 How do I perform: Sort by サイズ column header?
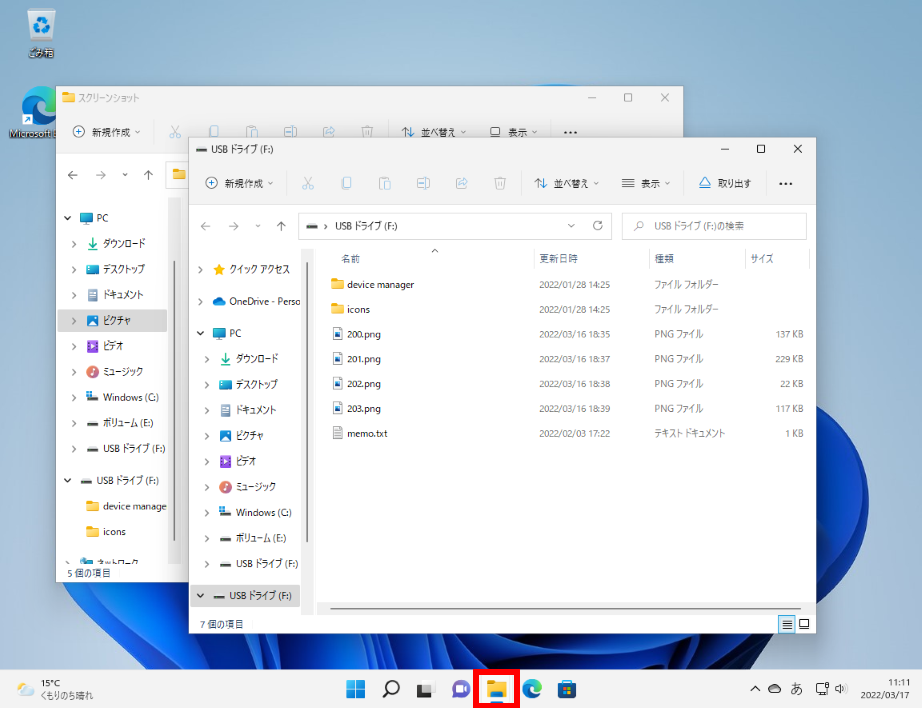point(761,259)
